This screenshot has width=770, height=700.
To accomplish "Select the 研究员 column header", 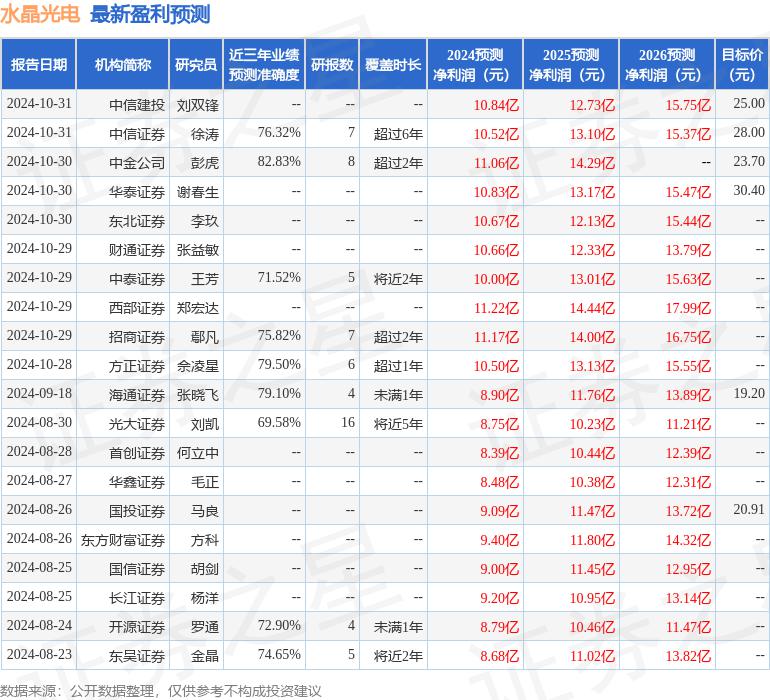I will 196,64.
